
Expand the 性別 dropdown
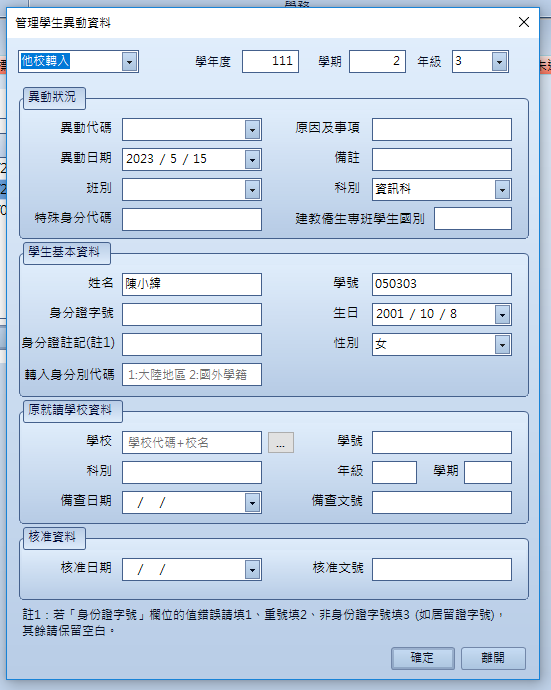(502, 345)
